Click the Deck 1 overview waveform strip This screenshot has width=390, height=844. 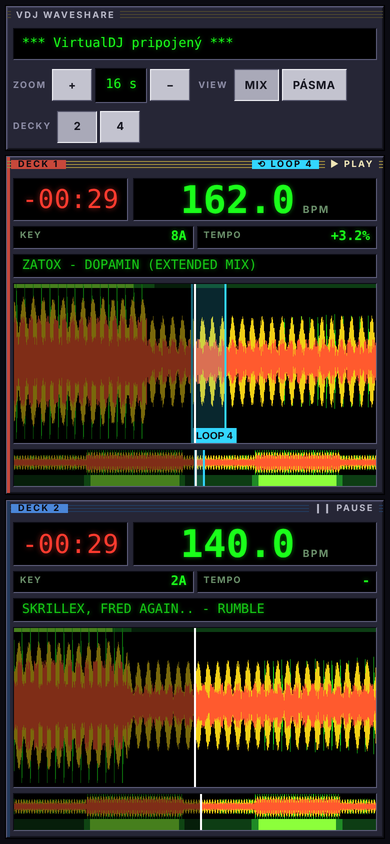click(195, 468)
